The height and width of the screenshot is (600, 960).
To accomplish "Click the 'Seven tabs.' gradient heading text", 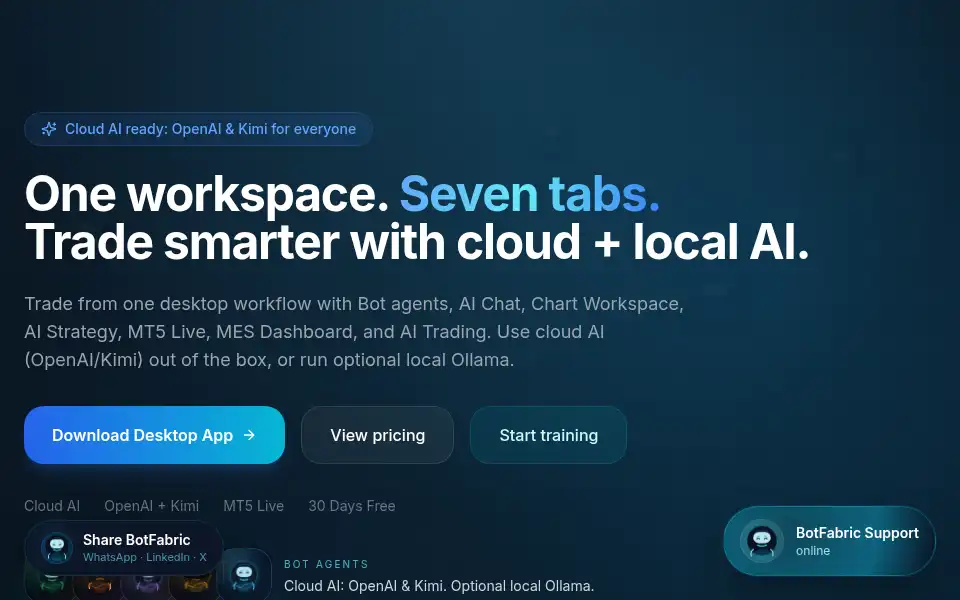I will [x=530, y=194].
